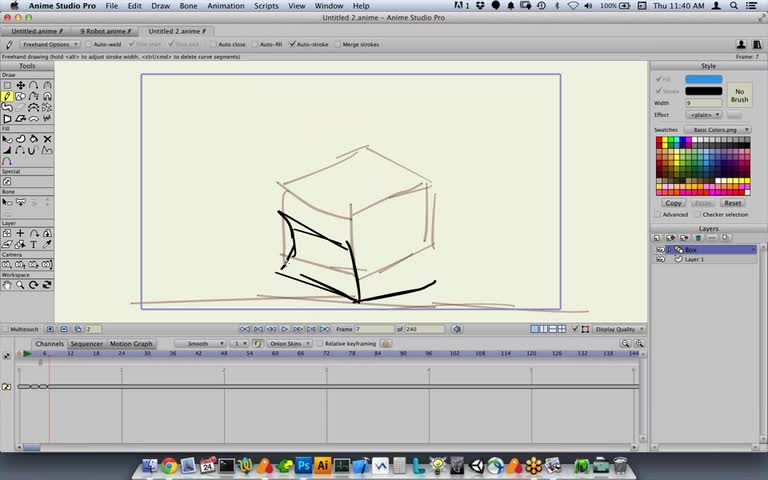Viewport: 768px width, 480px height.
Task: Select the Pan Workspace hand tool
Action: pos(7,285)
